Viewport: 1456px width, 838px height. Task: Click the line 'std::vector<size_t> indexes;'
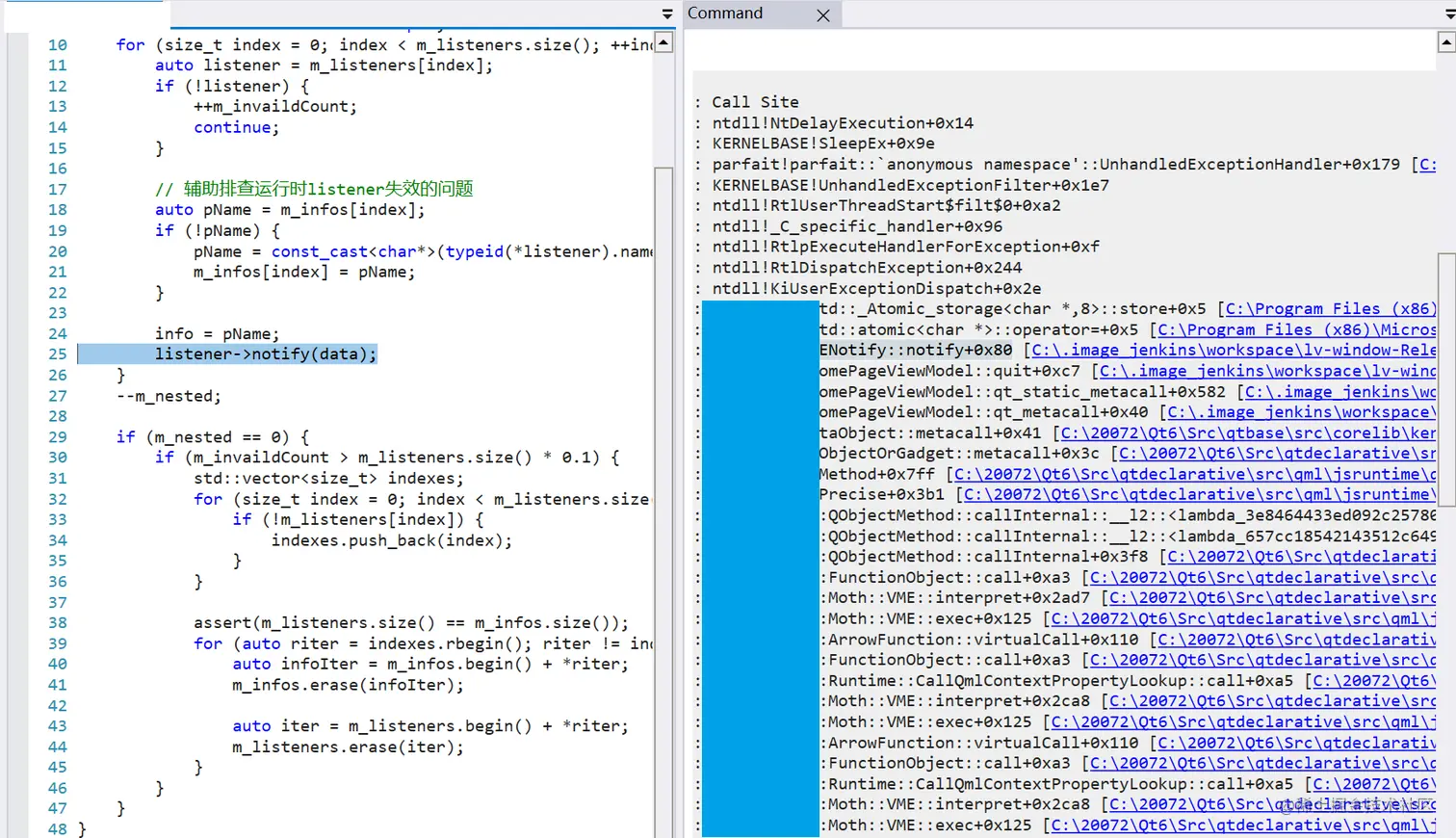(328, 478)
